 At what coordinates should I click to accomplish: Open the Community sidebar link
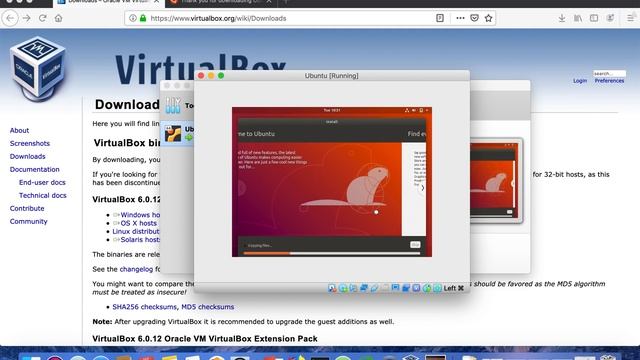click(x=29, y=221)
